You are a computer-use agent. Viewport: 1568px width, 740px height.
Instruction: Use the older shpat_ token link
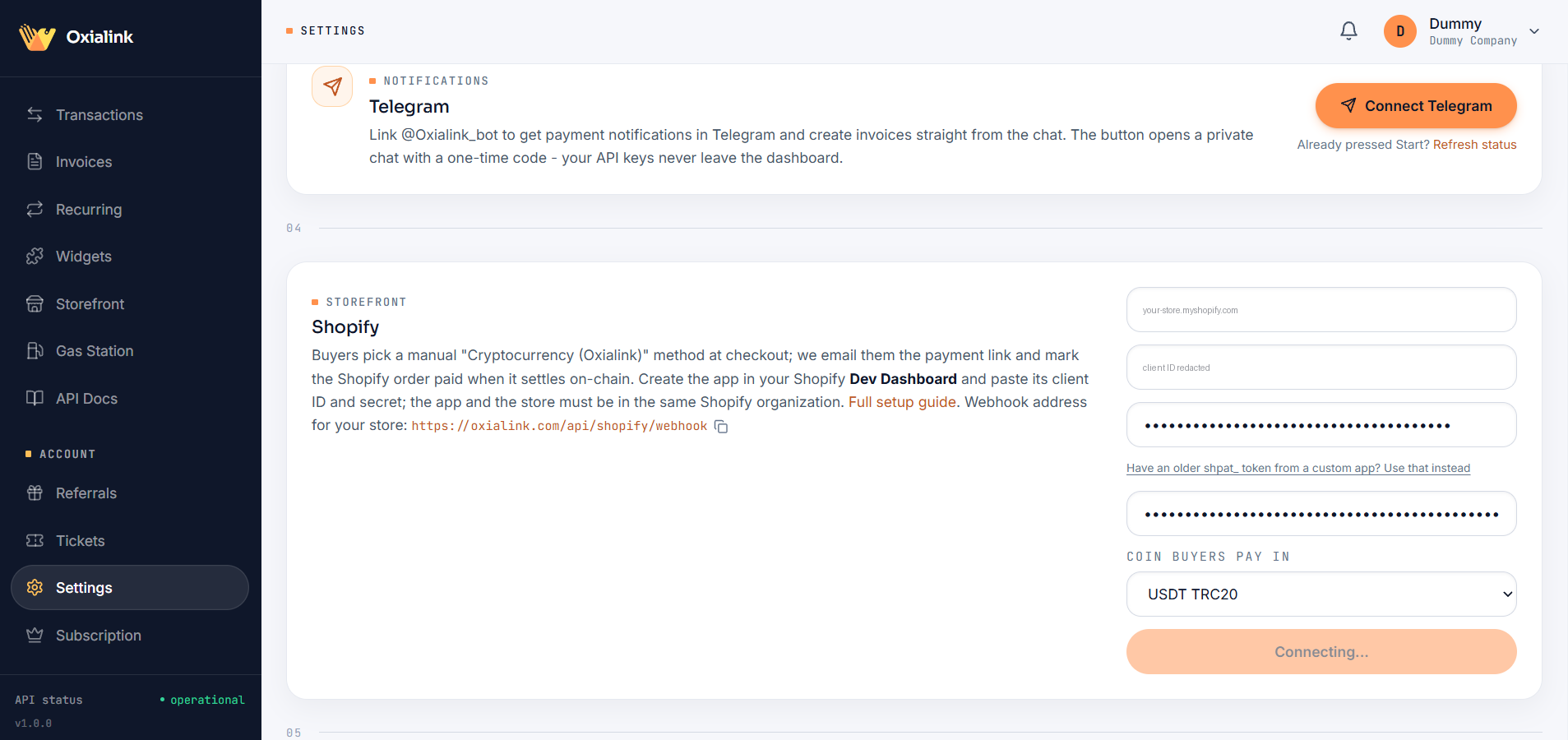(1298, 468)
